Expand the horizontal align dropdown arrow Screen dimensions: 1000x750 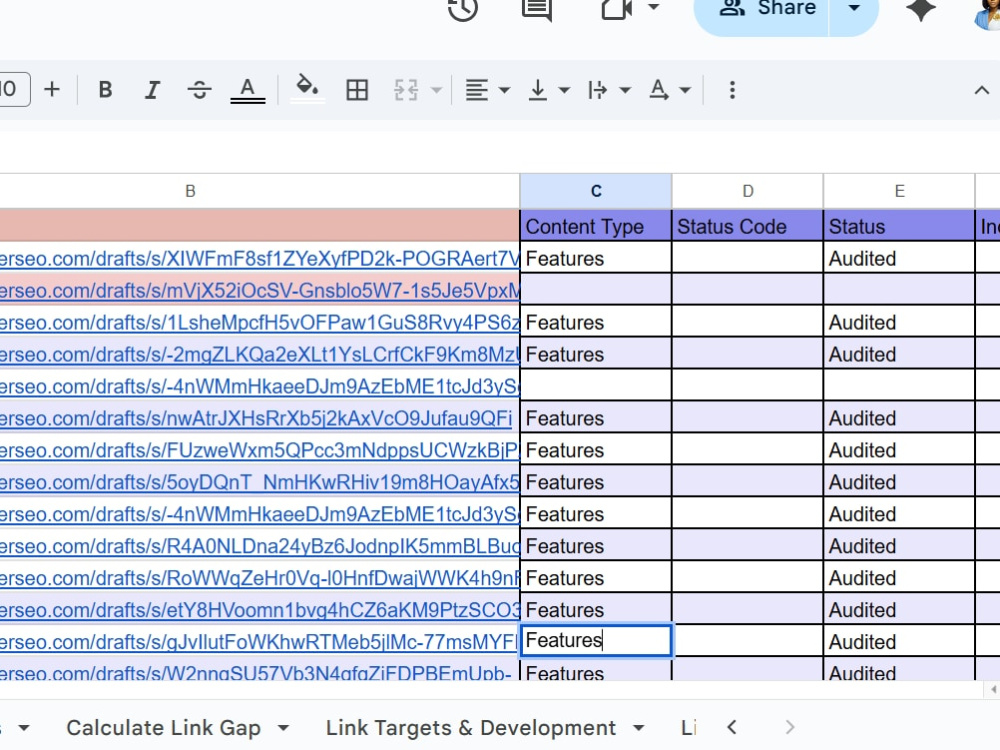(504, 90)
